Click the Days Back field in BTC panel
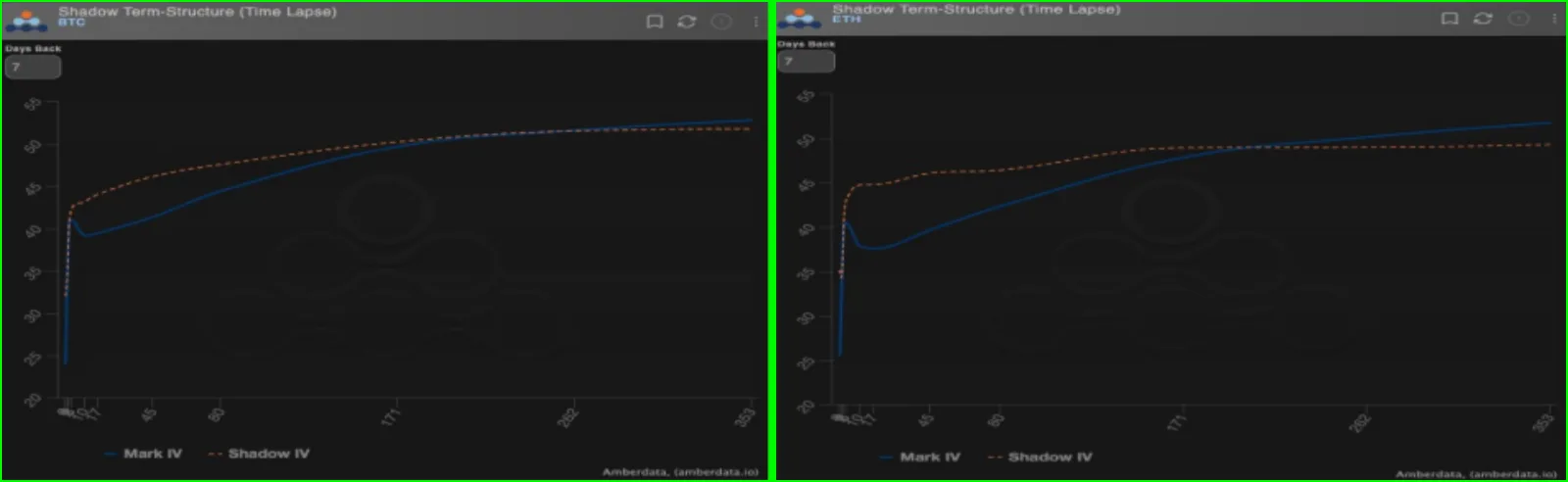1568x482 pixels. [x=32, y=67]
